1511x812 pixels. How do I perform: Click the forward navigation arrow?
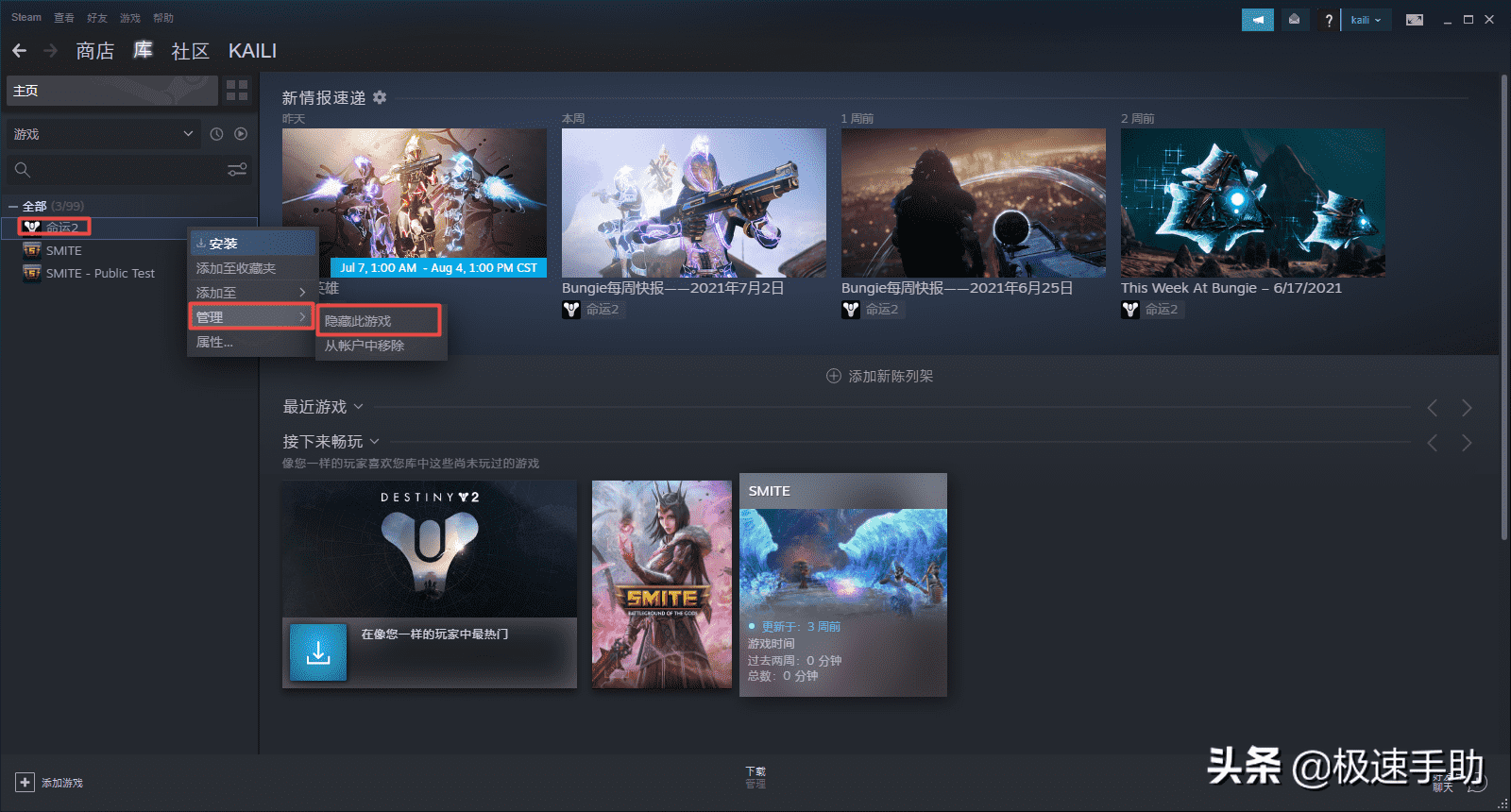(x=51, y=50)
